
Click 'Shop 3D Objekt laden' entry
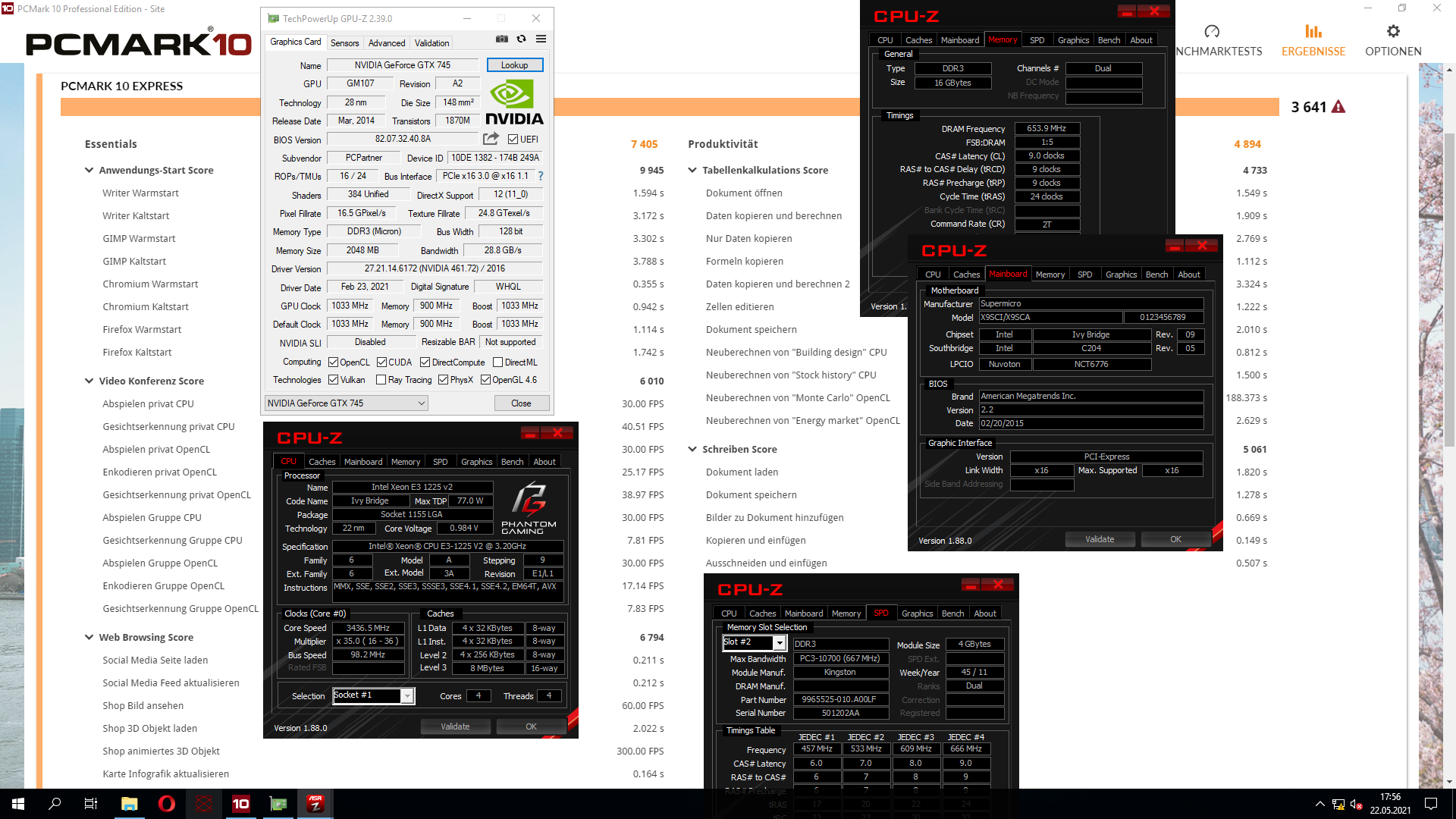coord(150,729)
